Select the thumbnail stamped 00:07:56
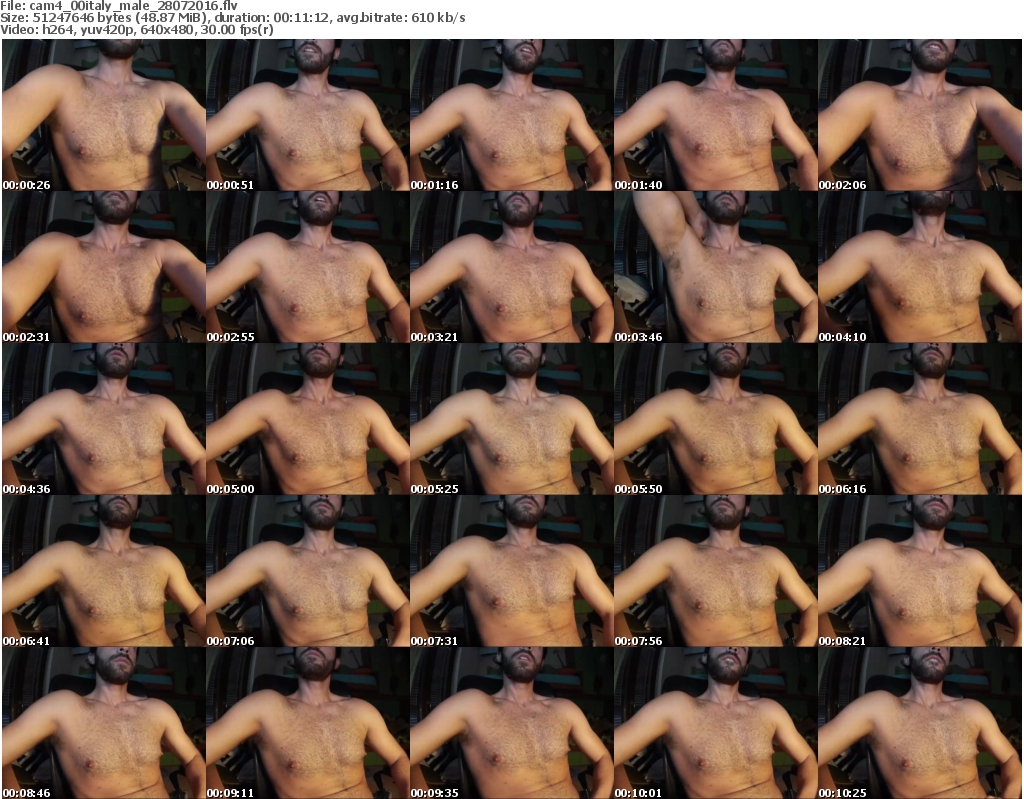The height and width of the screenshot is (799, 1024). pos(715,571)
